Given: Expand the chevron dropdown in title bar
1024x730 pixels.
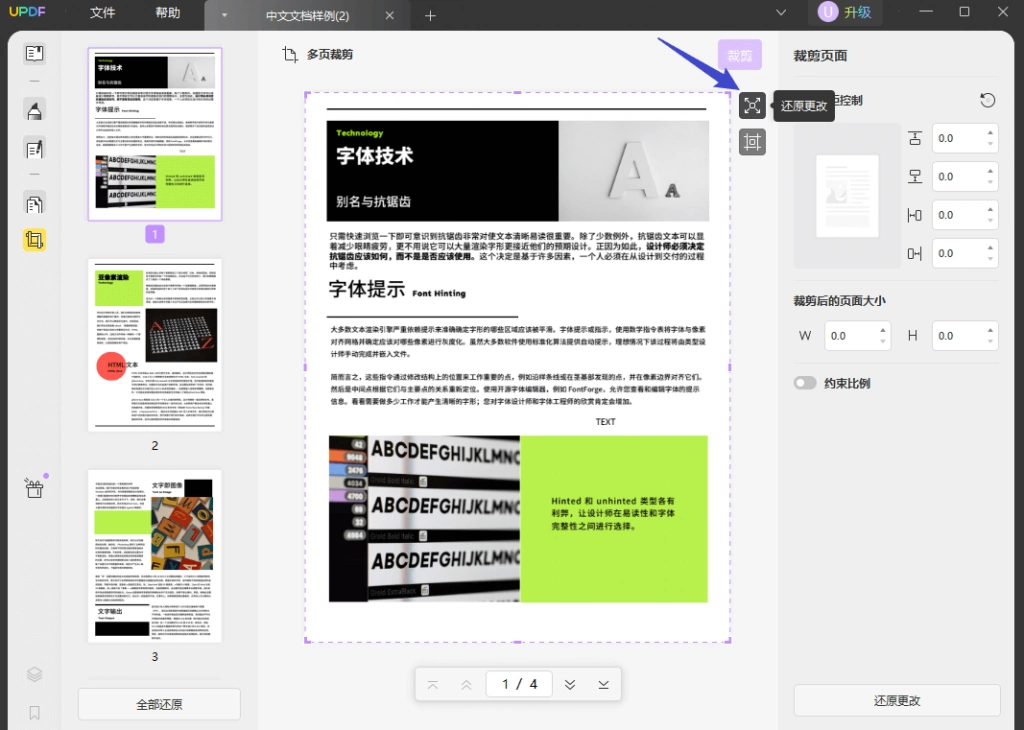Looking at the screenshot, I should 781,12.
